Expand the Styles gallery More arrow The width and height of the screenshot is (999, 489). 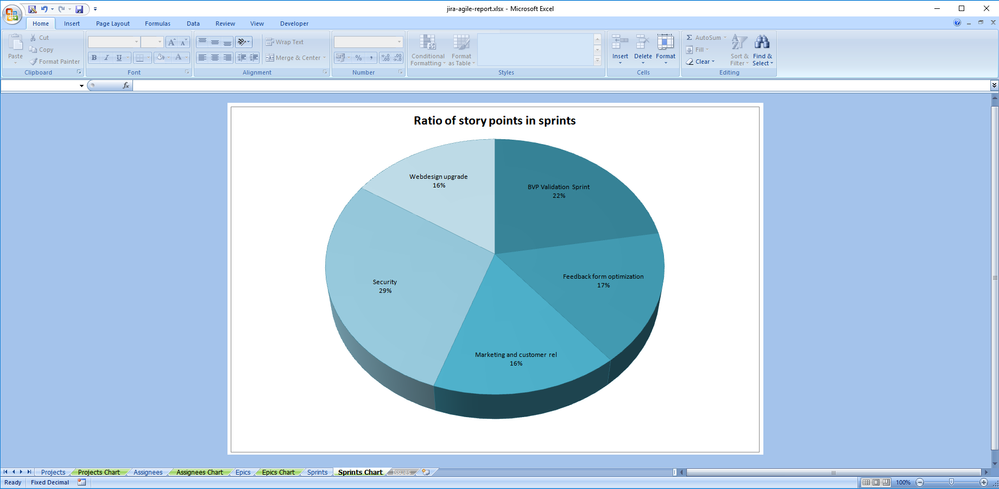point(598,60)
